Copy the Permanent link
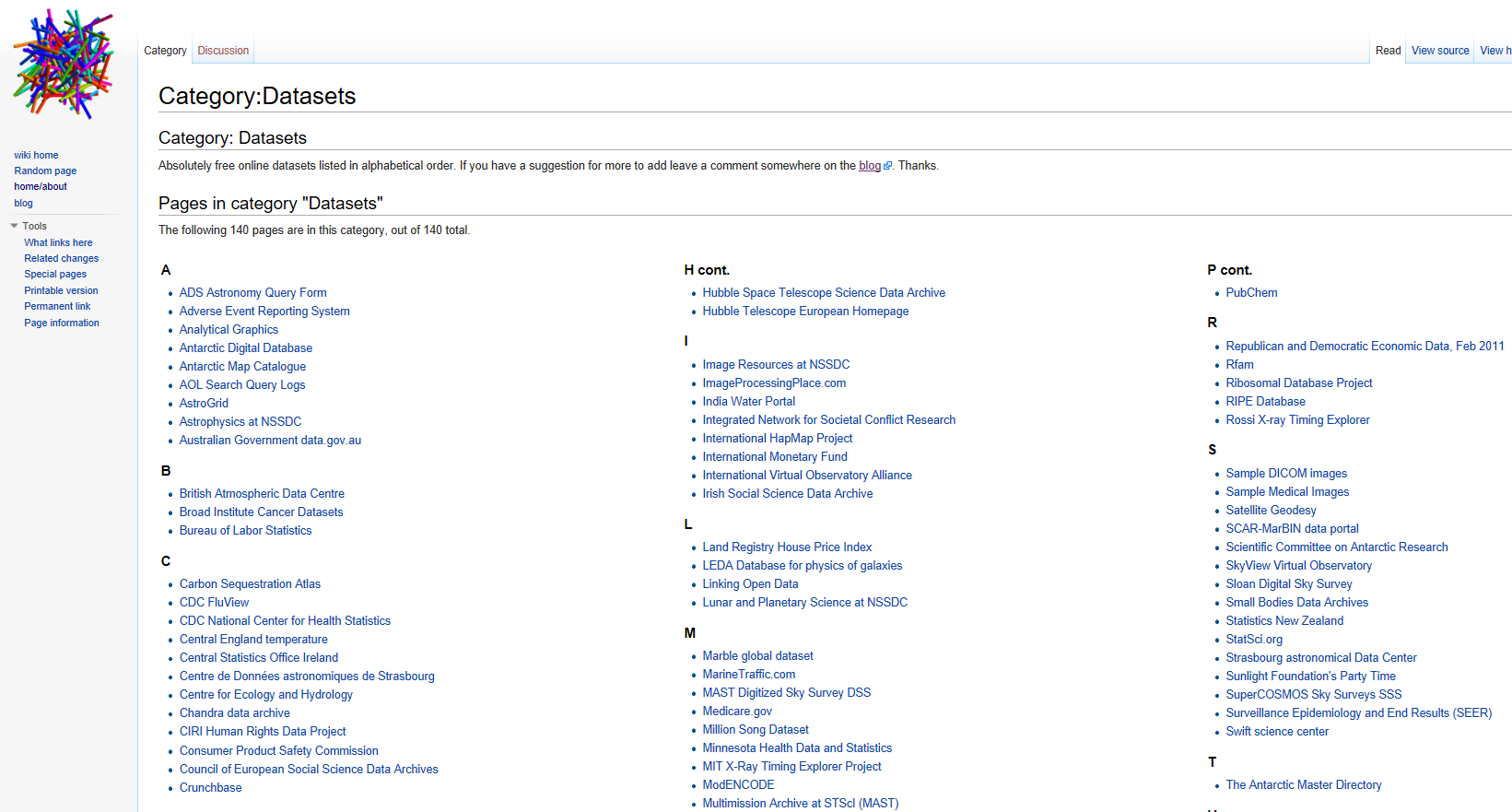 tap(57, 306)
